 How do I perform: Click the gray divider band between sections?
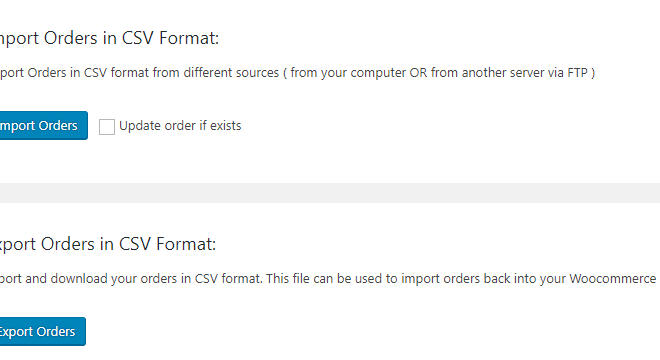point(330,193)
